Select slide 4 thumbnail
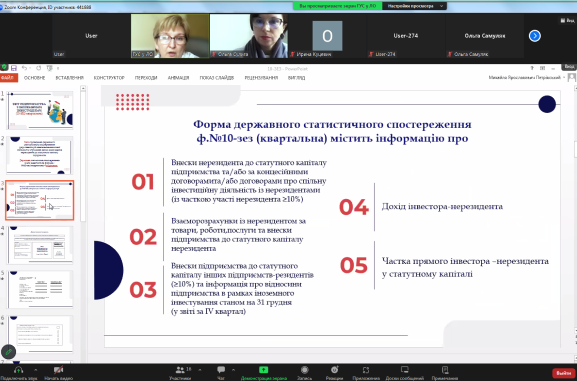This screenshot has height=381, width=577. (39, 245)
